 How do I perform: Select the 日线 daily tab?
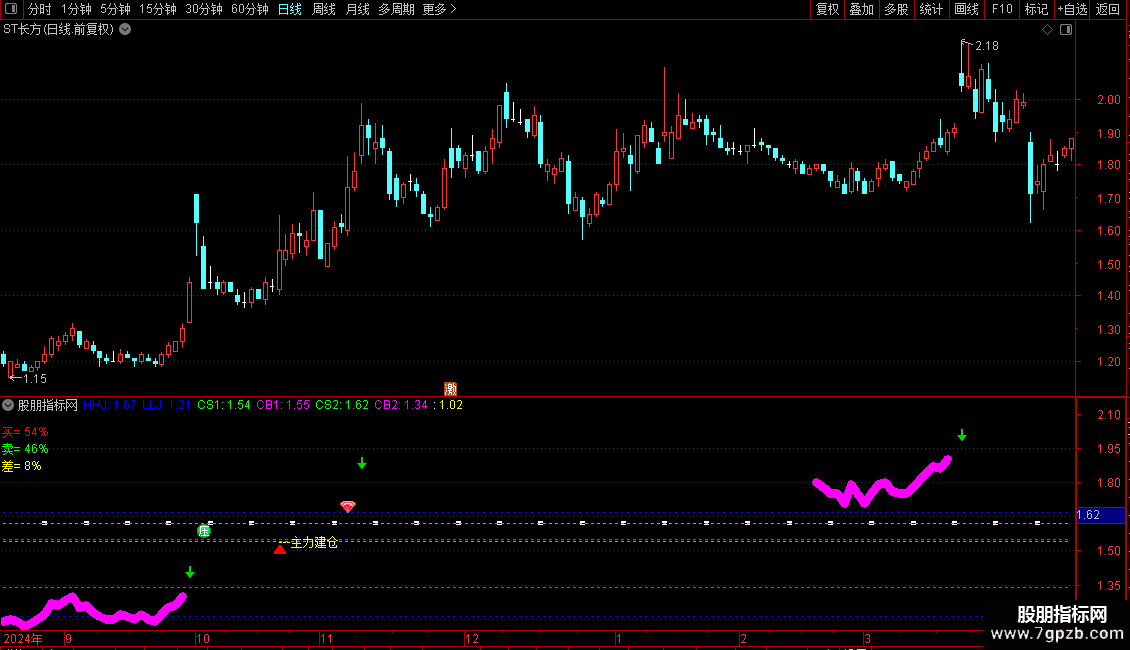coord(290,9)
